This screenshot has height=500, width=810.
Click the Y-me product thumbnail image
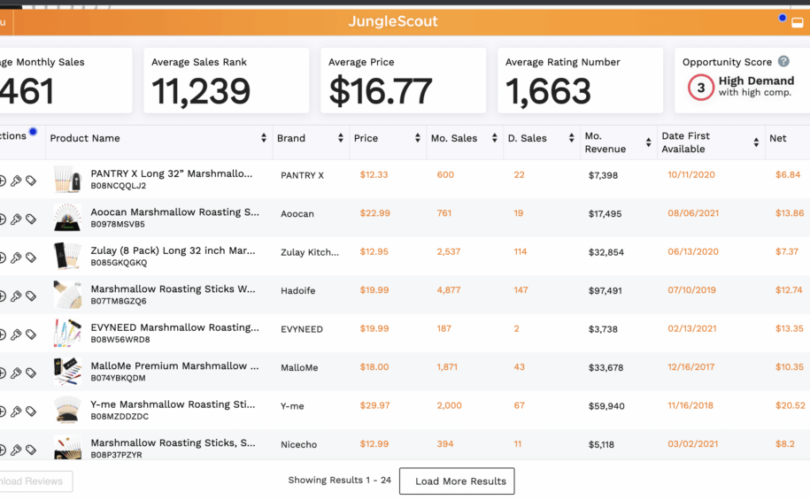point(67,410)
